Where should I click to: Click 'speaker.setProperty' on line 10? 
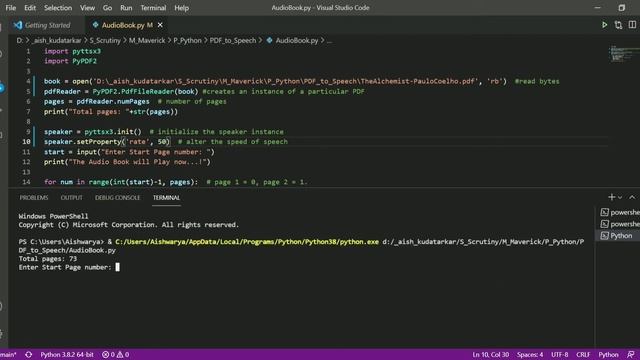82,142
